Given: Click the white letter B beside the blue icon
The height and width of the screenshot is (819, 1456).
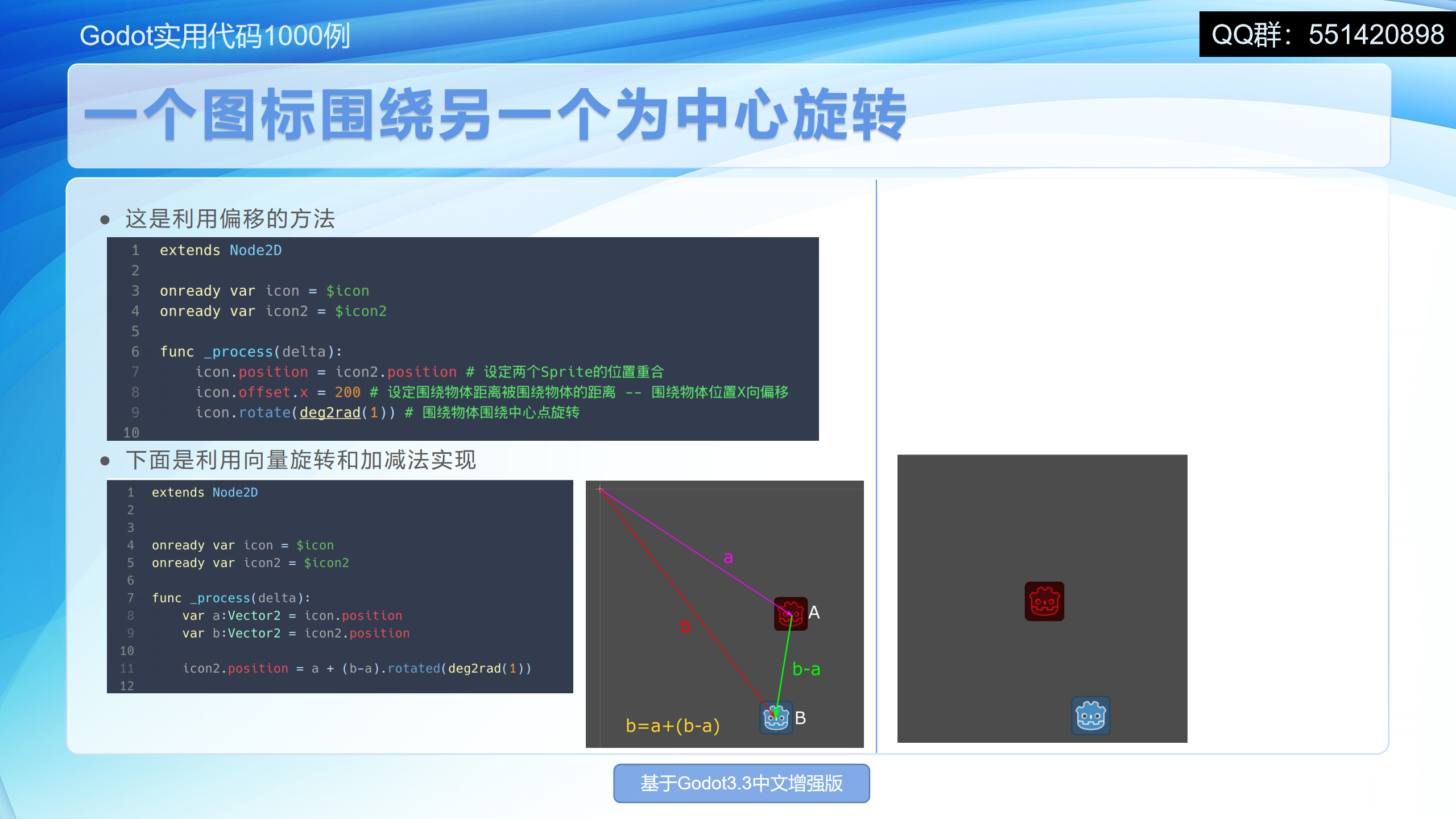Looking at the screenshot, I should 800,718.
